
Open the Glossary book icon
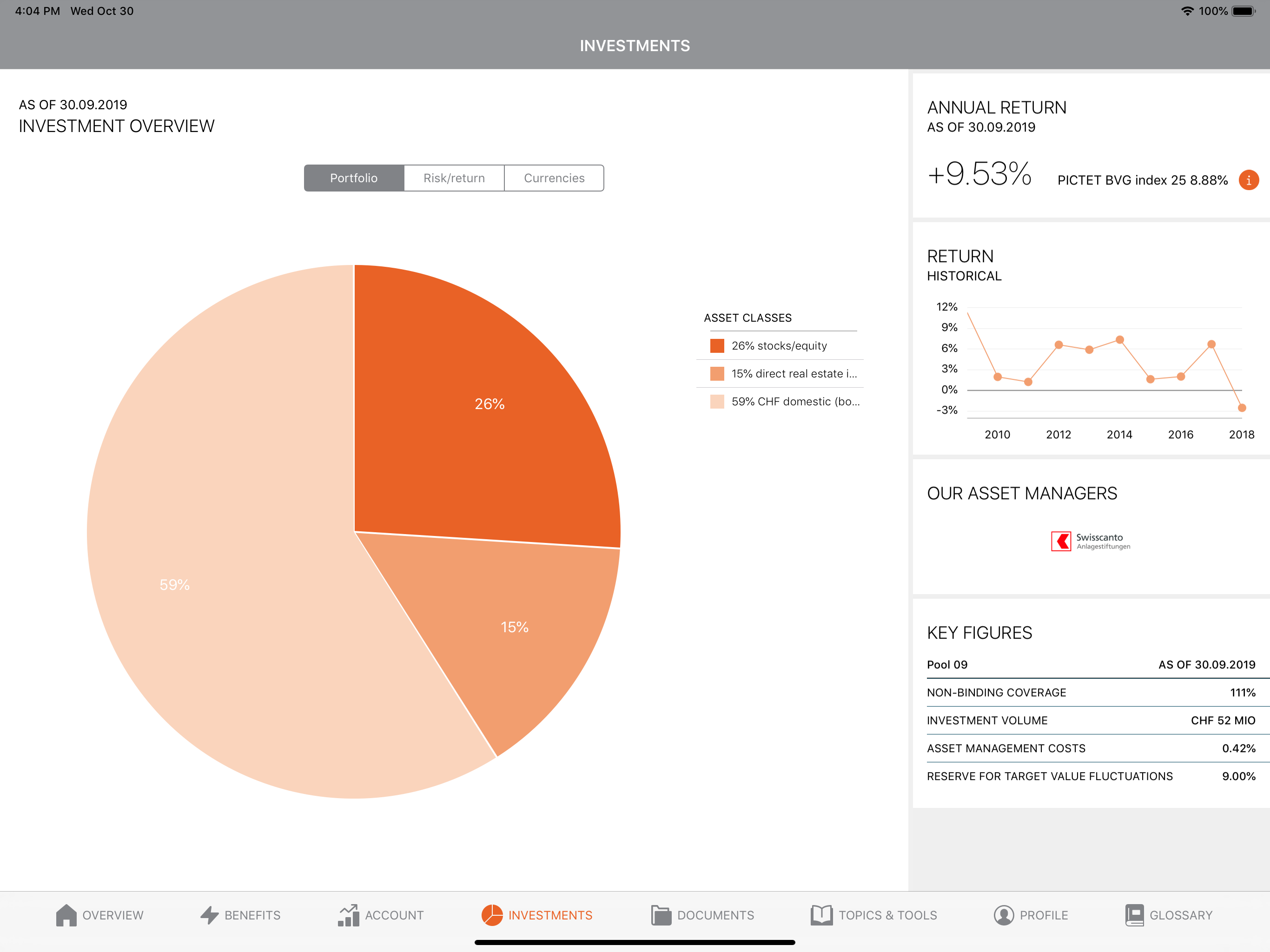[x=1135, y=915]
